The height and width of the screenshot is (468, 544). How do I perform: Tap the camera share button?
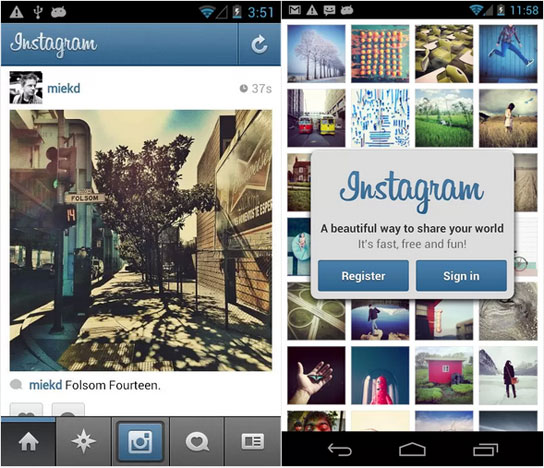[140, 441]
